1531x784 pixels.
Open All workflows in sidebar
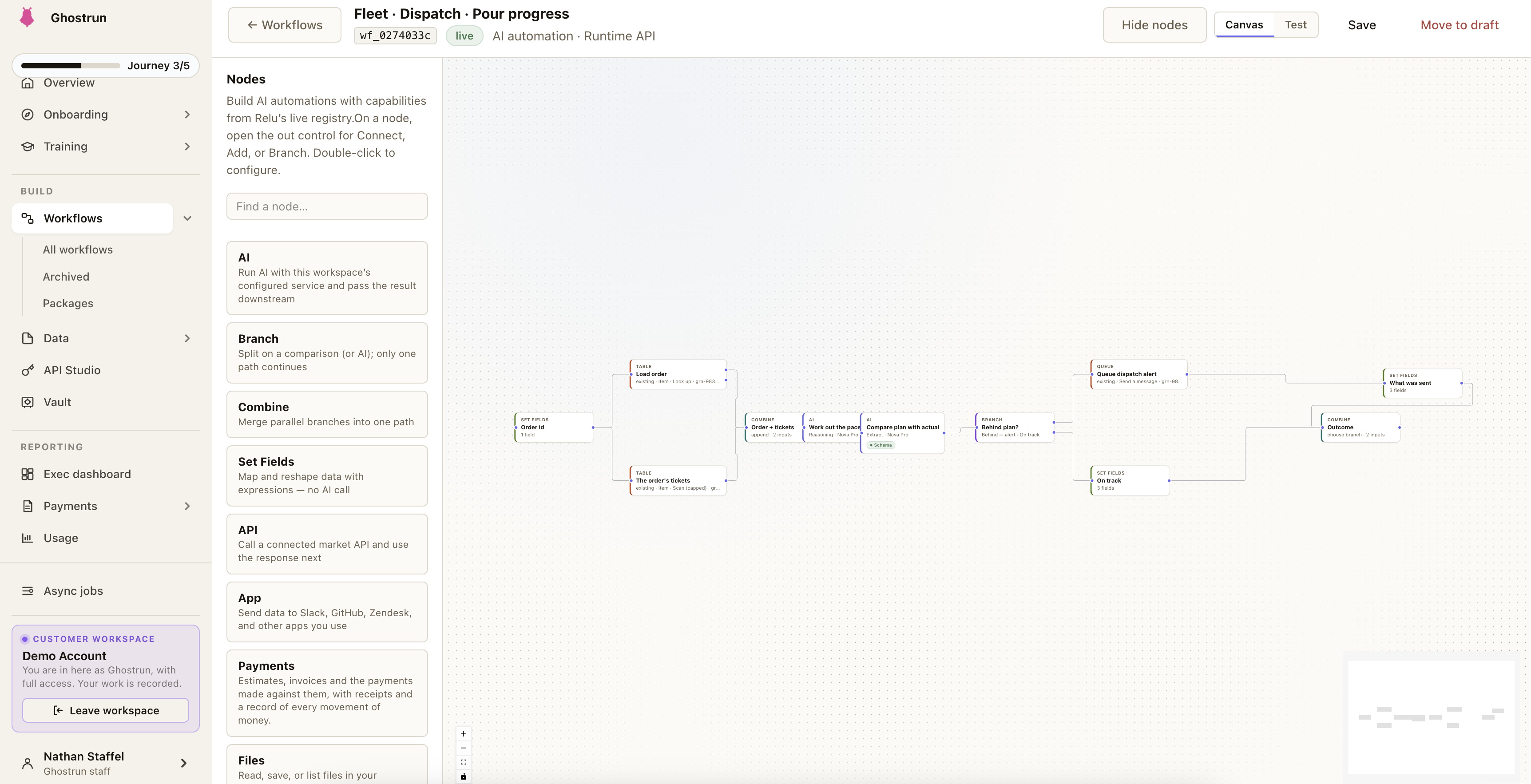click(78, 249)
